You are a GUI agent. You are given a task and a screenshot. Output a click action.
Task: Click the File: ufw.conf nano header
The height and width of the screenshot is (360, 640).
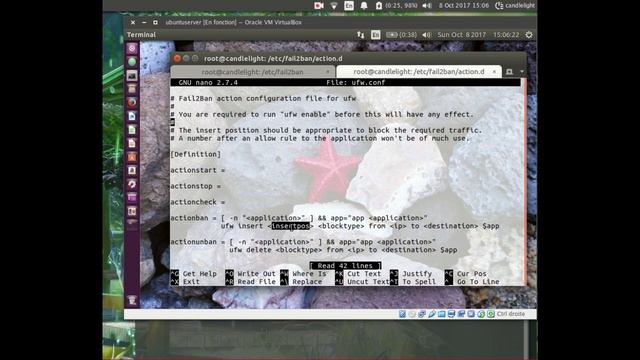coord(356,82)
